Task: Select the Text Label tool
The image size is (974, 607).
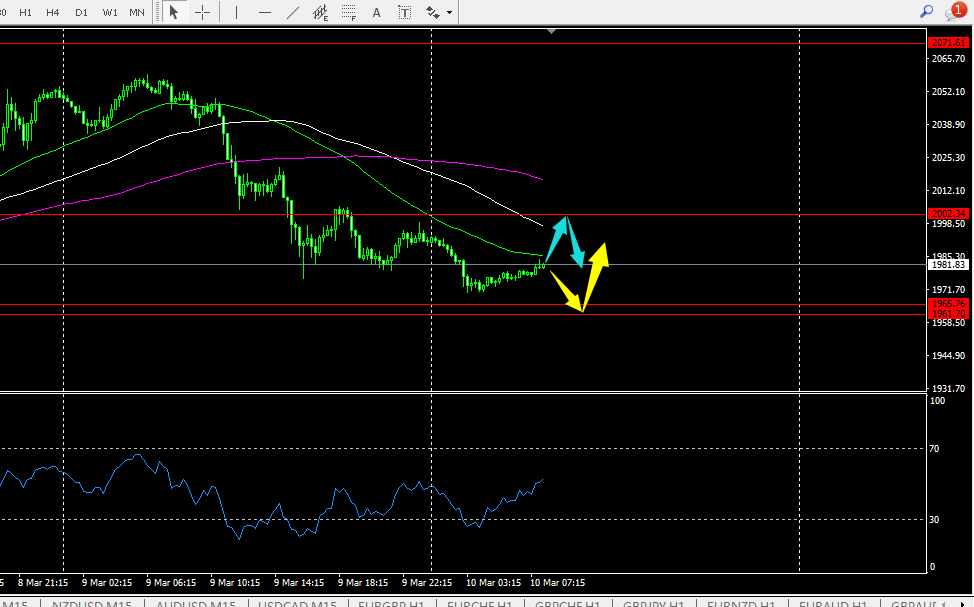Action: pyautogui.click(x=404, y=12)
